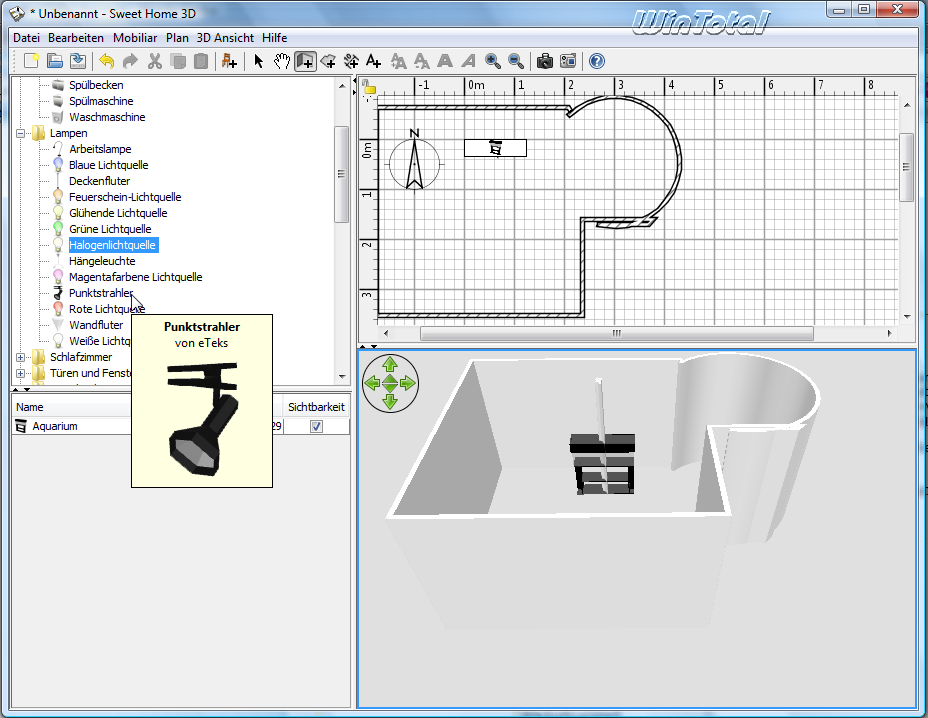Screen dimensions: 928x718
Task: Select the Add Text tool
Action: pos(373,61)
